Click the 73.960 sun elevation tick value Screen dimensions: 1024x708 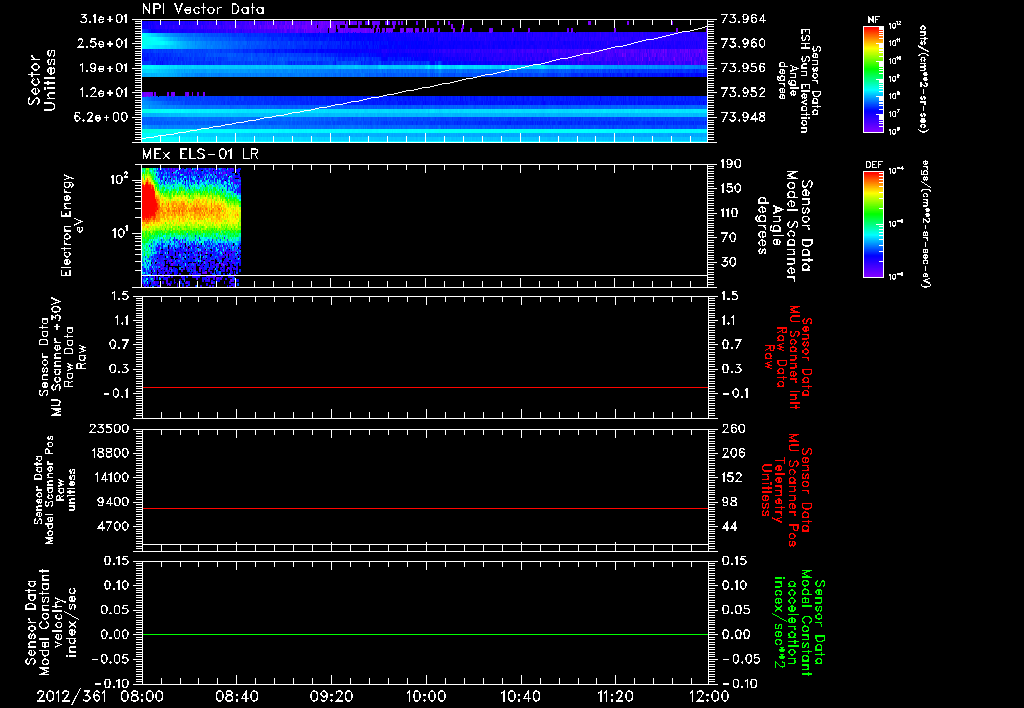(743, 43)
